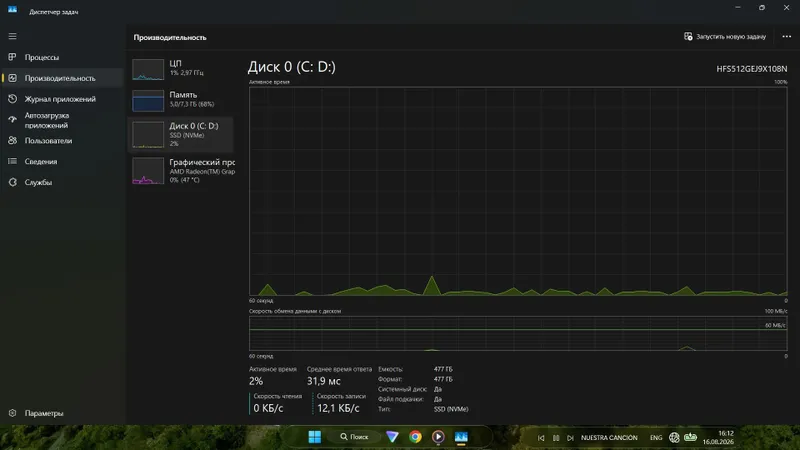Viewport: 800px width, 450px height.
Task: Click the 31,9 мс response time value
Action: [x=323, y=381]
